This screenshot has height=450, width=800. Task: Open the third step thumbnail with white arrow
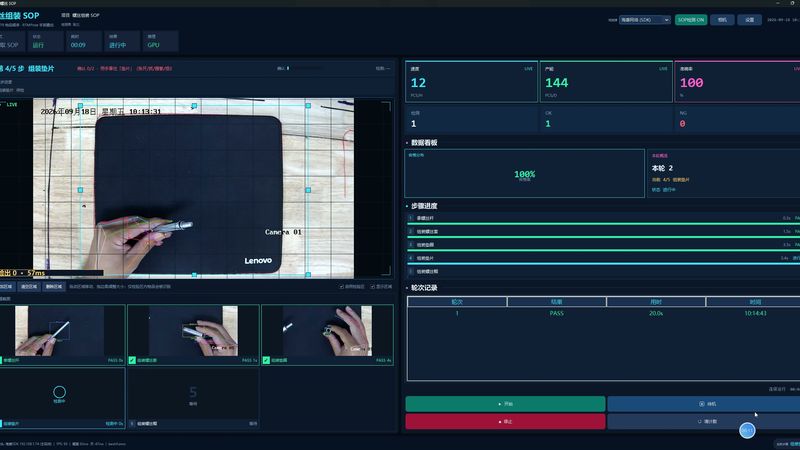328,335
